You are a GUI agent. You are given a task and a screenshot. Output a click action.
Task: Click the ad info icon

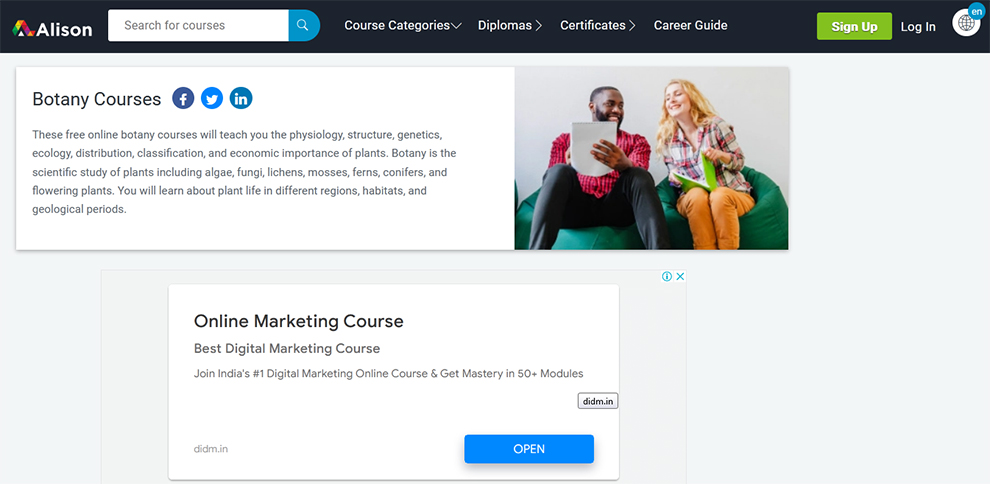[x=667, y=276]
